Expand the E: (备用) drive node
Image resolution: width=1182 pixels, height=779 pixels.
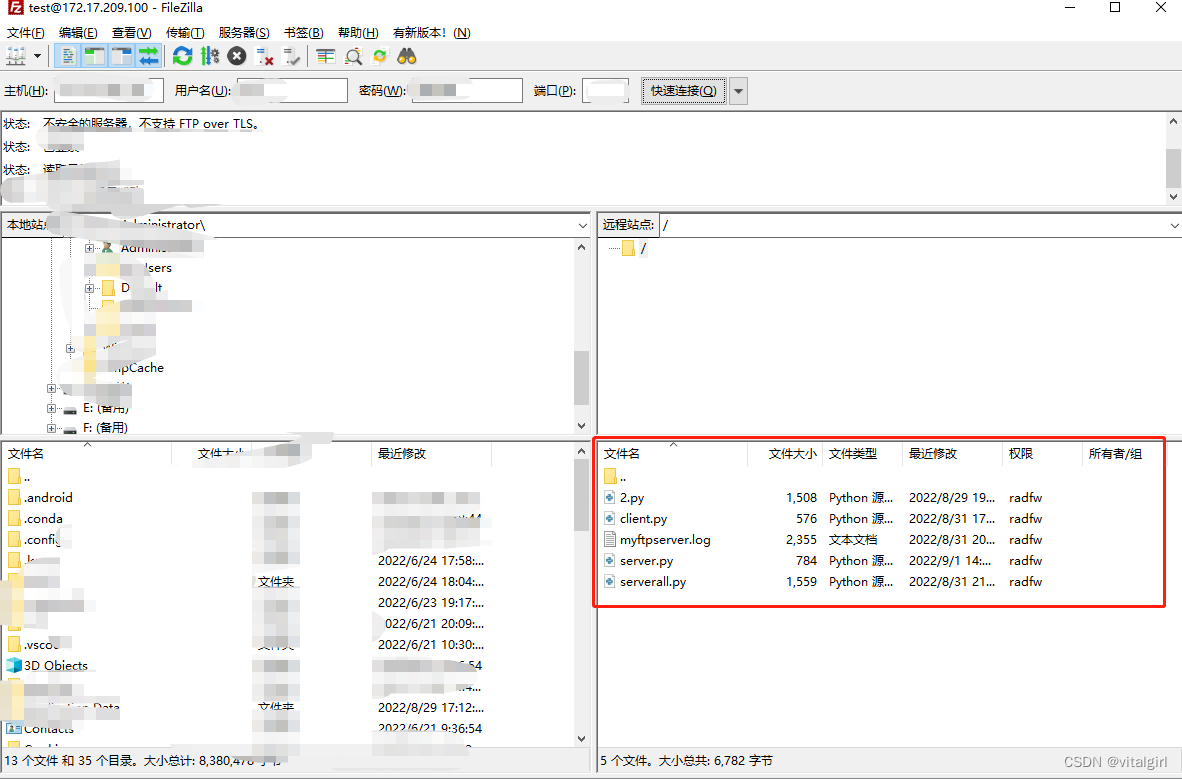(51, 408)
